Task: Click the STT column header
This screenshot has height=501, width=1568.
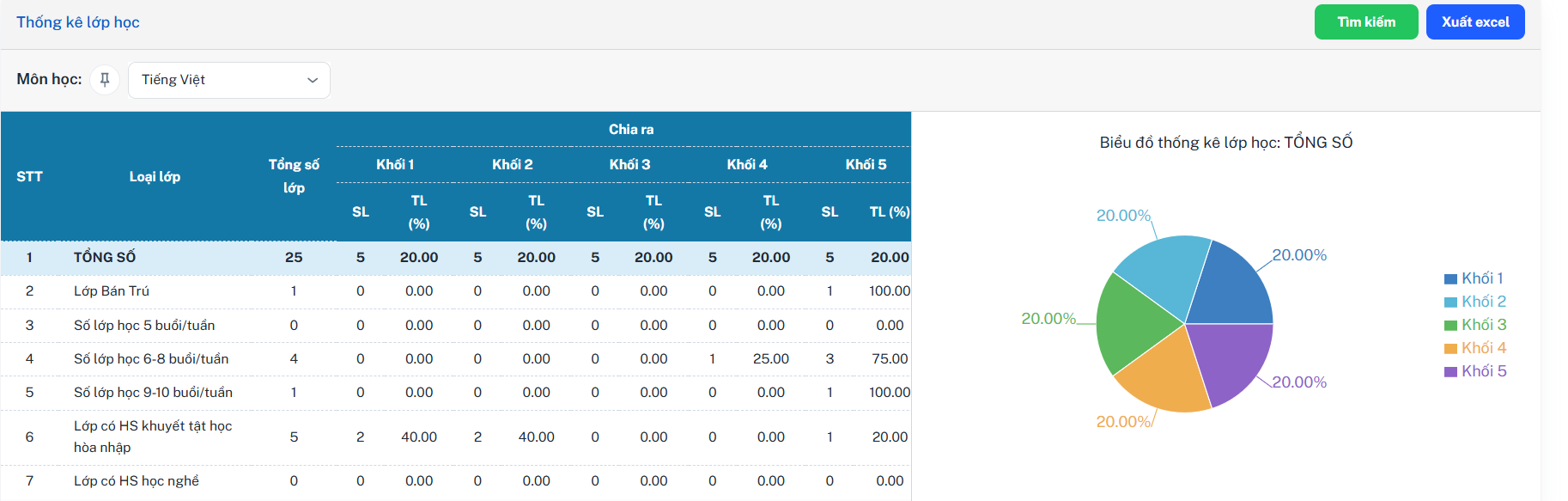Action: point(29,177)
